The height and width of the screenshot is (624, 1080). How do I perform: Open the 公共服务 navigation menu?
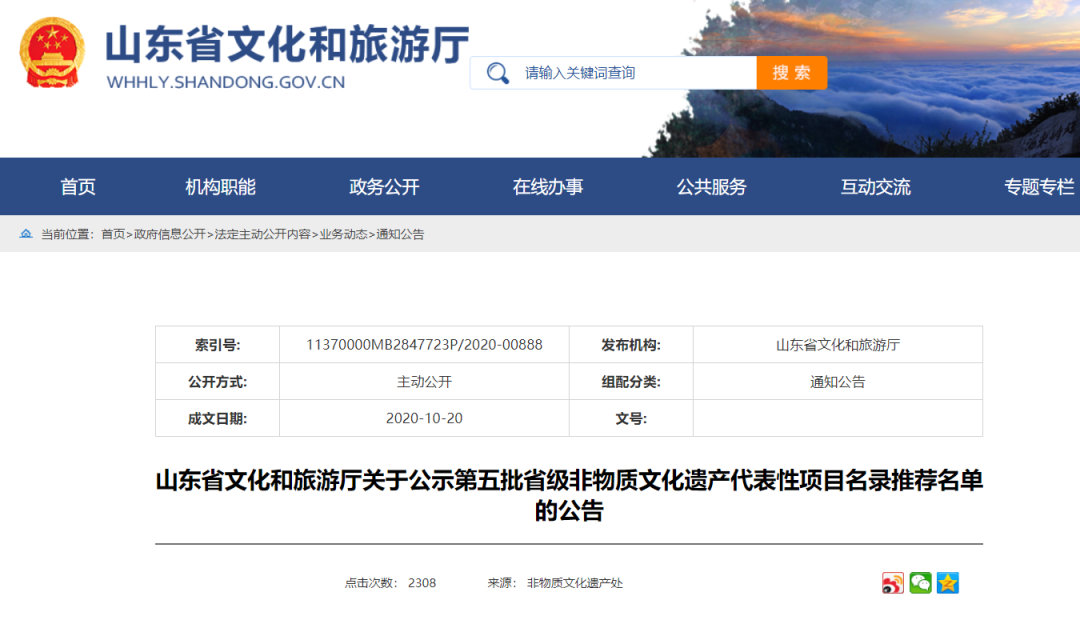pyautogui.click(x=712, y=187)
